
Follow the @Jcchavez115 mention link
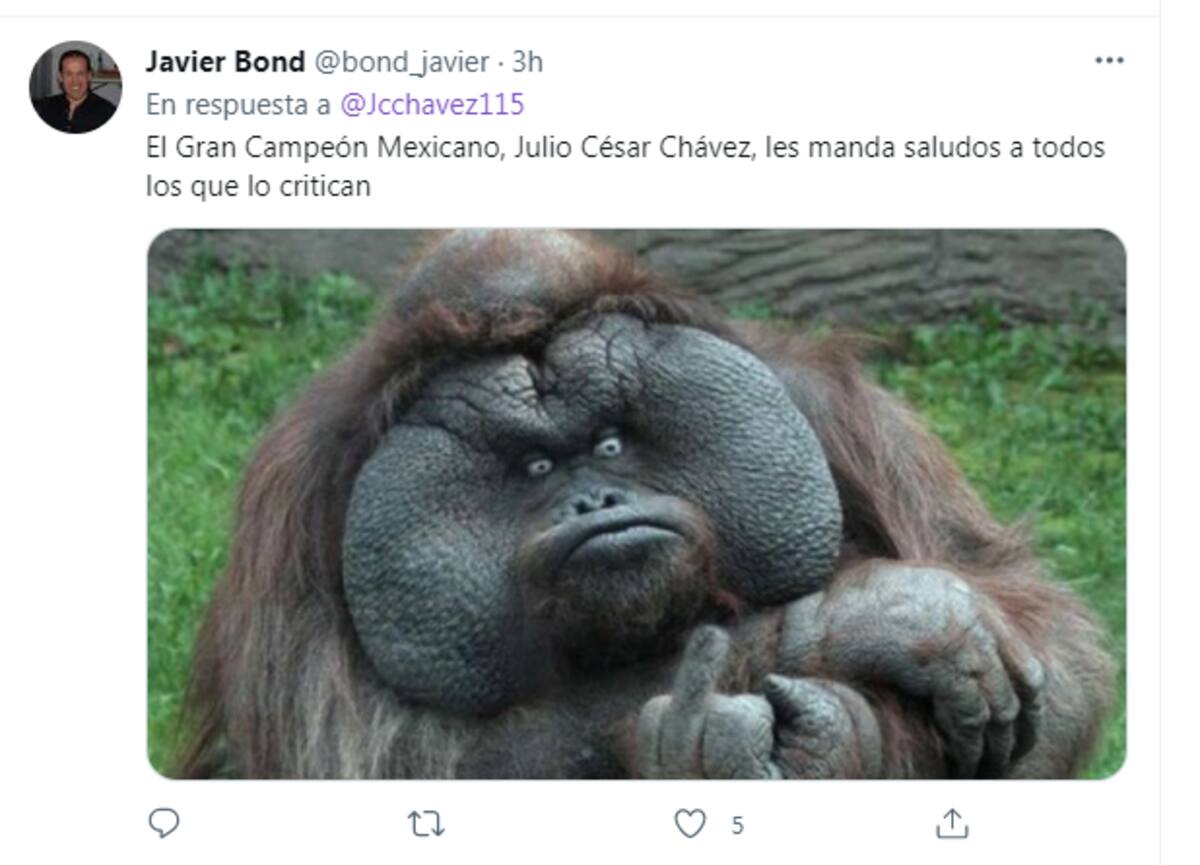[x=432, y=104]
